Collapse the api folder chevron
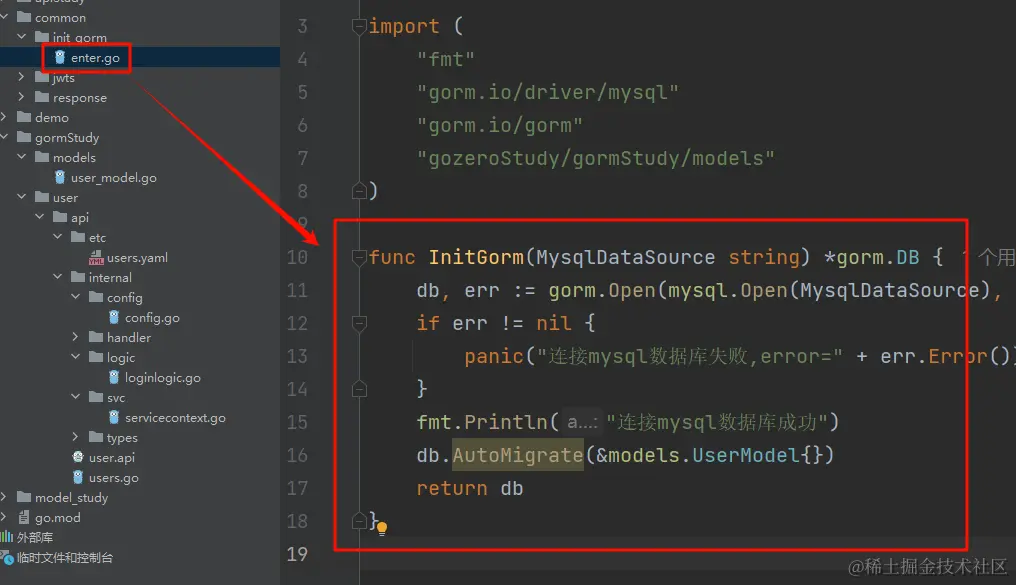 [40, 217]
